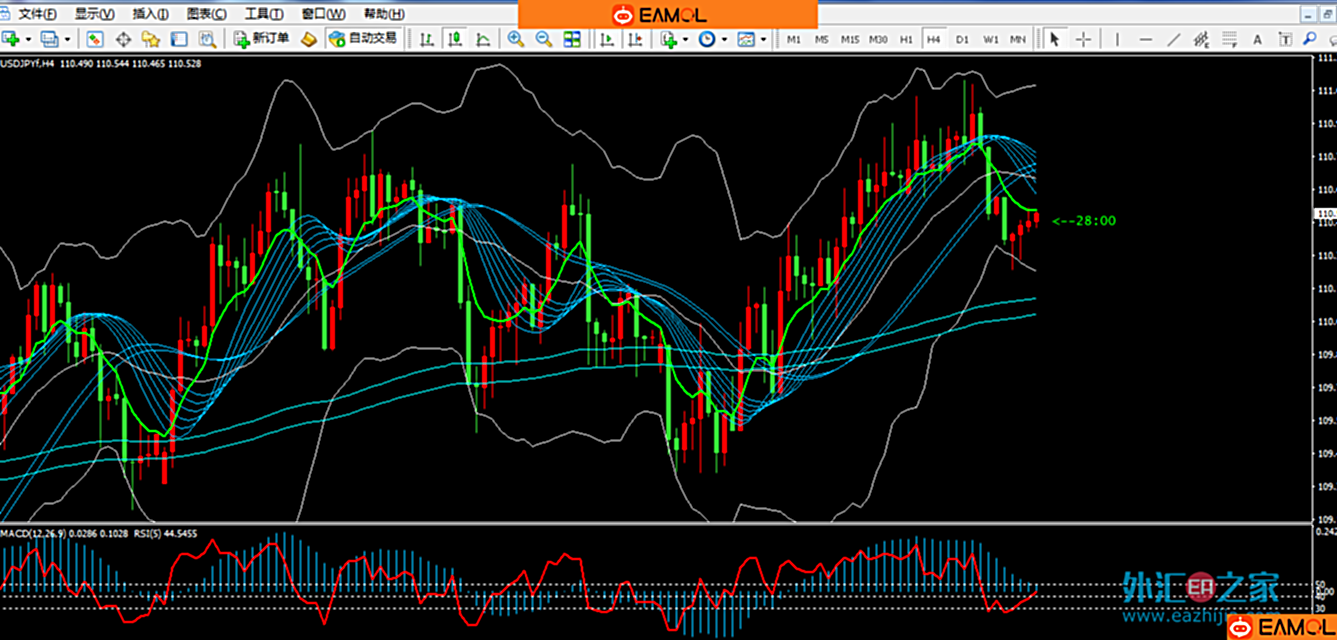Expand the periodicity clock dropdown arrow
The height and width of the screenshot is (640, 1337).
pyautogui.click(x=723, y=39)
